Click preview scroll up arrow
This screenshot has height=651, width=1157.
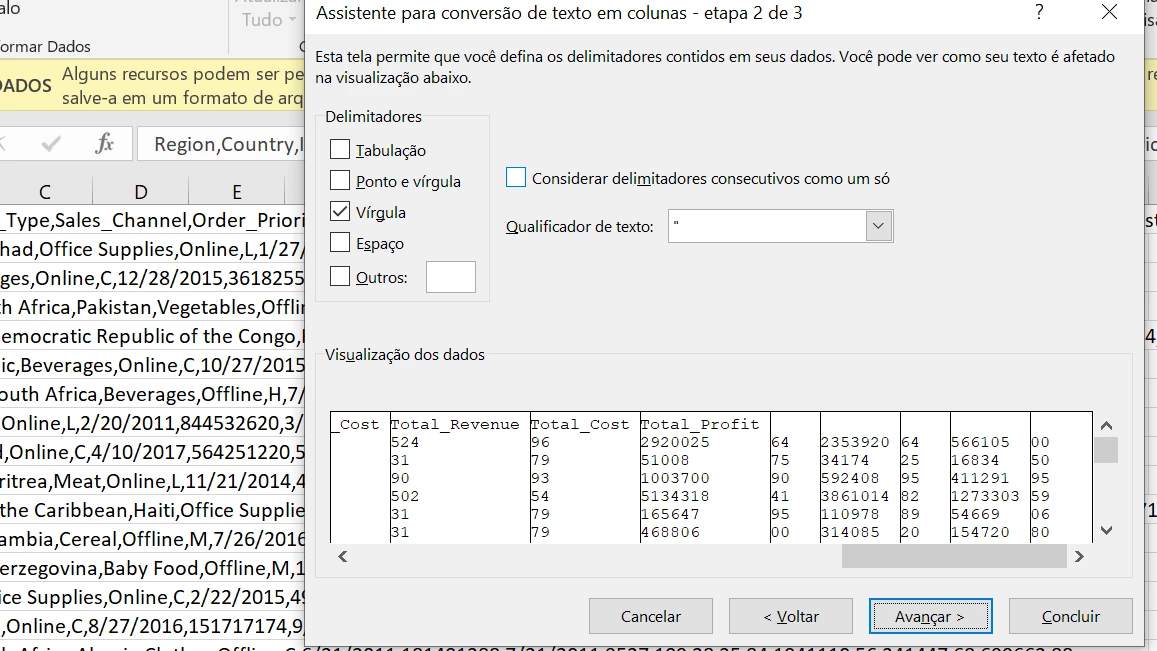click(x=1106, y=425)
